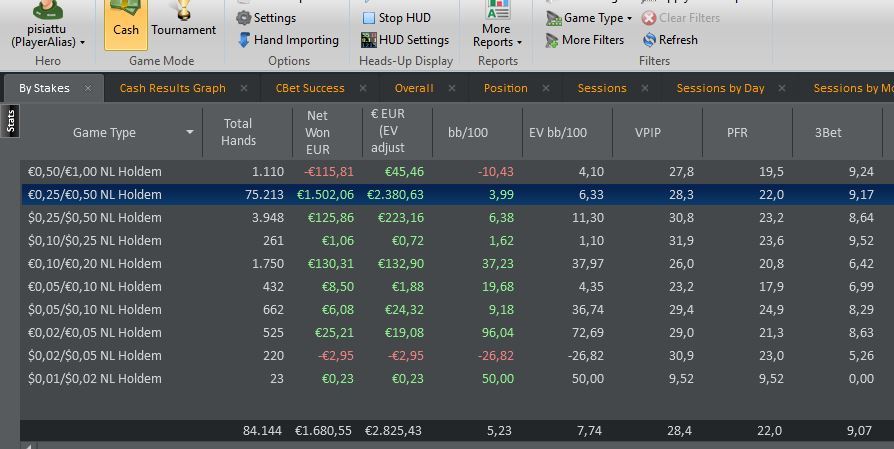Click the Hand Importing icon
The height and width of the screenshot is (449, 894).
[x=244, y=40]
